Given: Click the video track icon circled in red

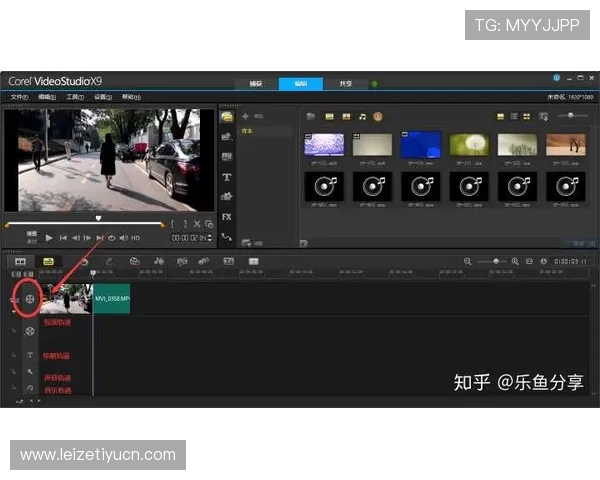Looking at the screenshot, I should point(30,297).
